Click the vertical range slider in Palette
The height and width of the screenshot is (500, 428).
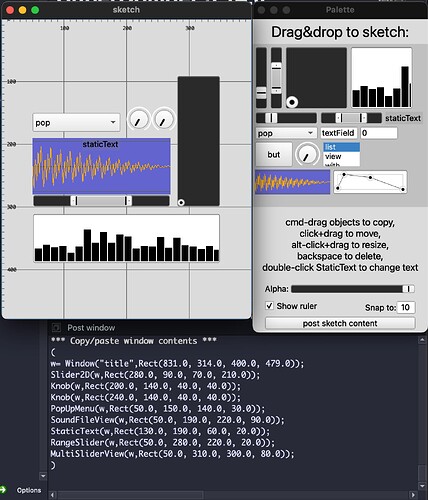(x=276, y=78)
